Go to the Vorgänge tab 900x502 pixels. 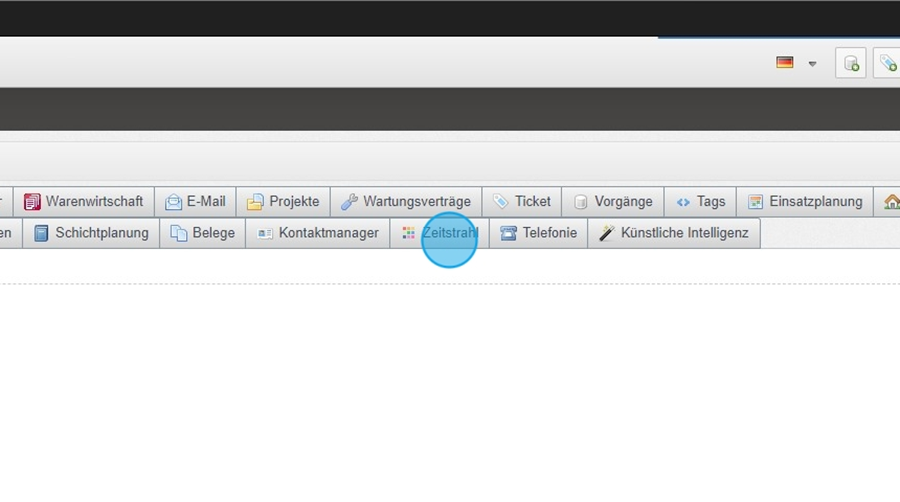click(x=612, y=201)
